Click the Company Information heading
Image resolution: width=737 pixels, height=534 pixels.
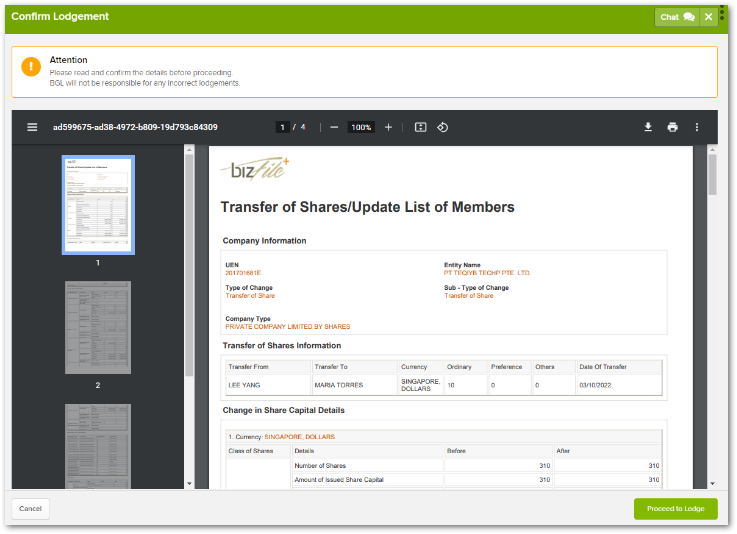264,241
